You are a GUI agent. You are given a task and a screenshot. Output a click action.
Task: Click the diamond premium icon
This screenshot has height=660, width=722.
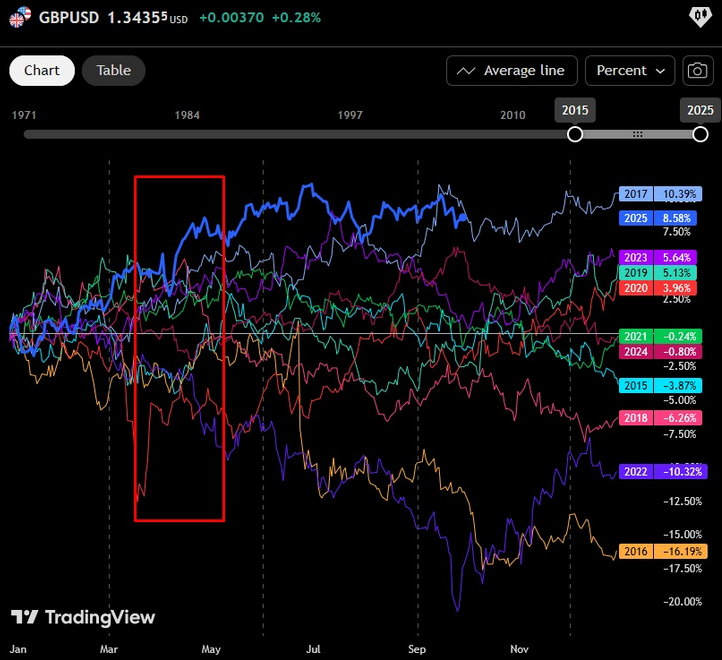click(x=700, y=17)
